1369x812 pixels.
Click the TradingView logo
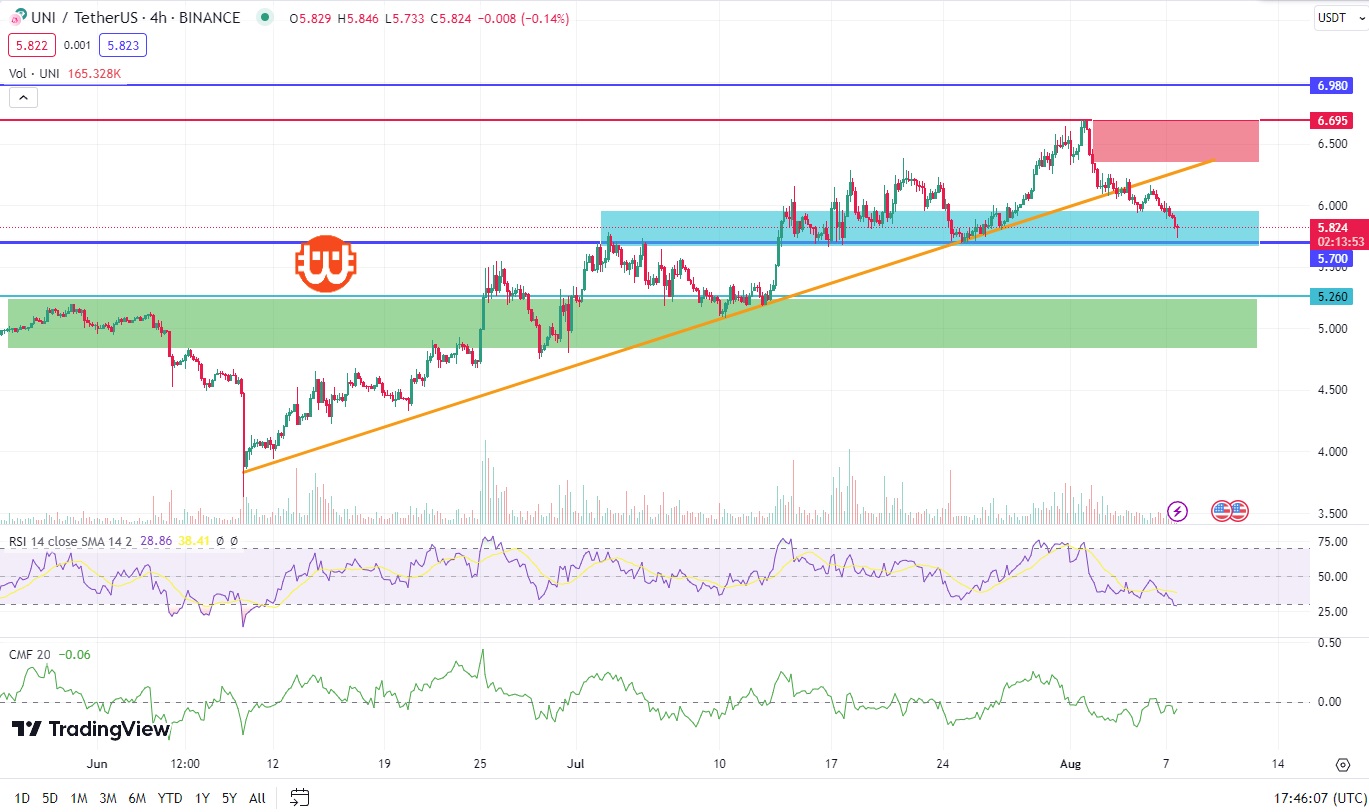tap(90, 729)
